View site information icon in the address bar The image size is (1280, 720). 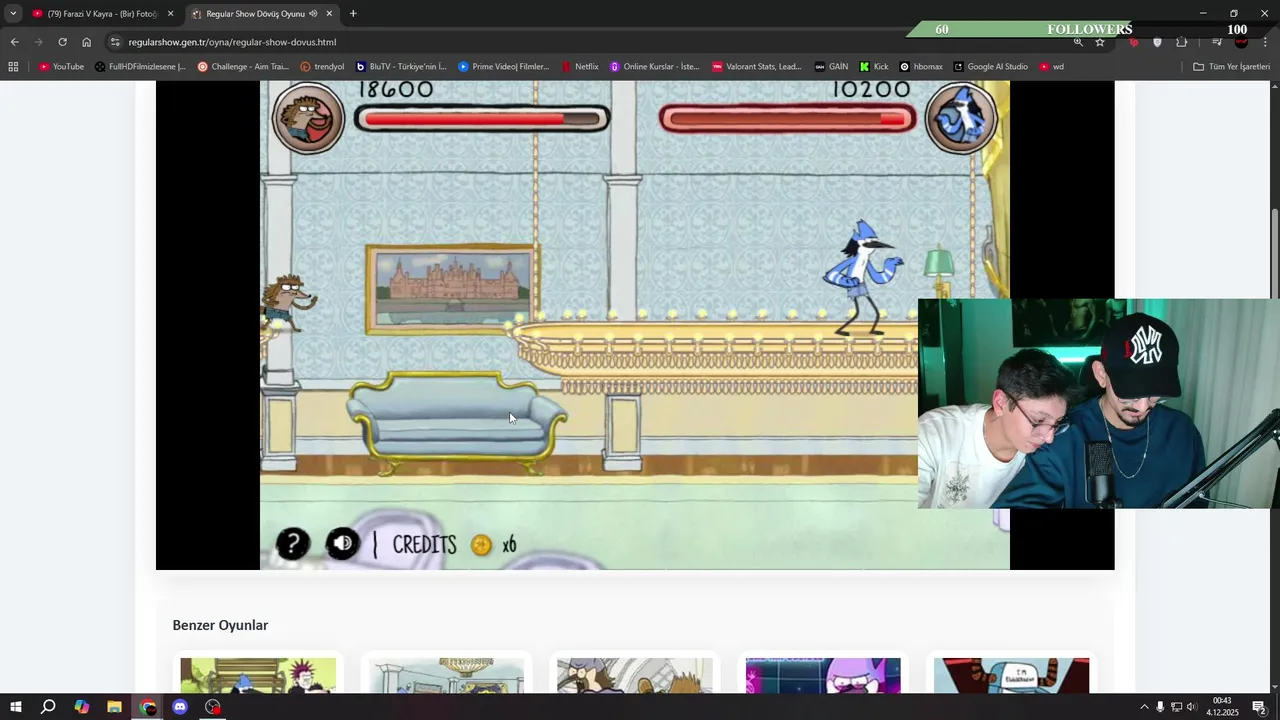115,42
